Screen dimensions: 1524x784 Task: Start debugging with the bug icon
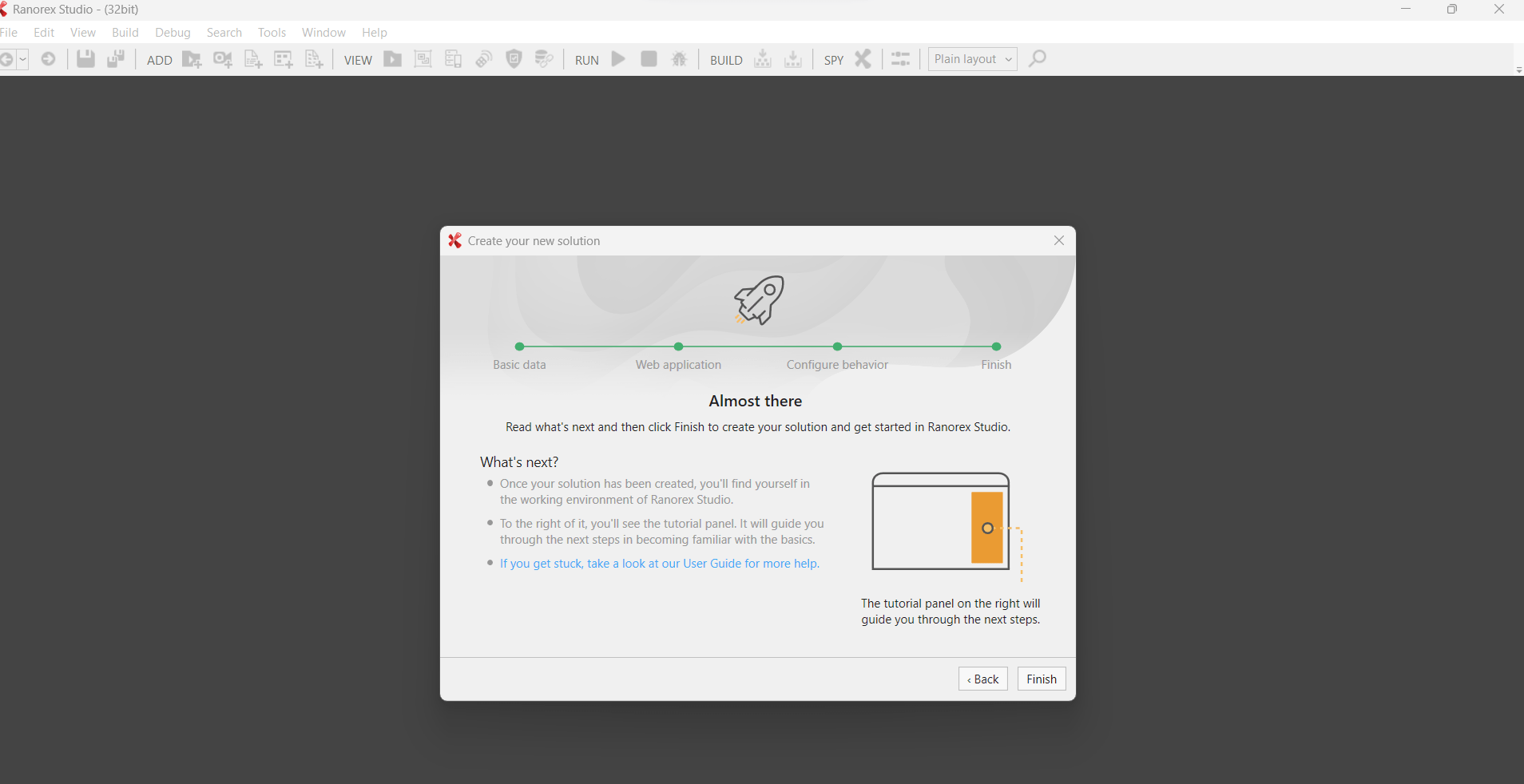click(x=679, y=58)
